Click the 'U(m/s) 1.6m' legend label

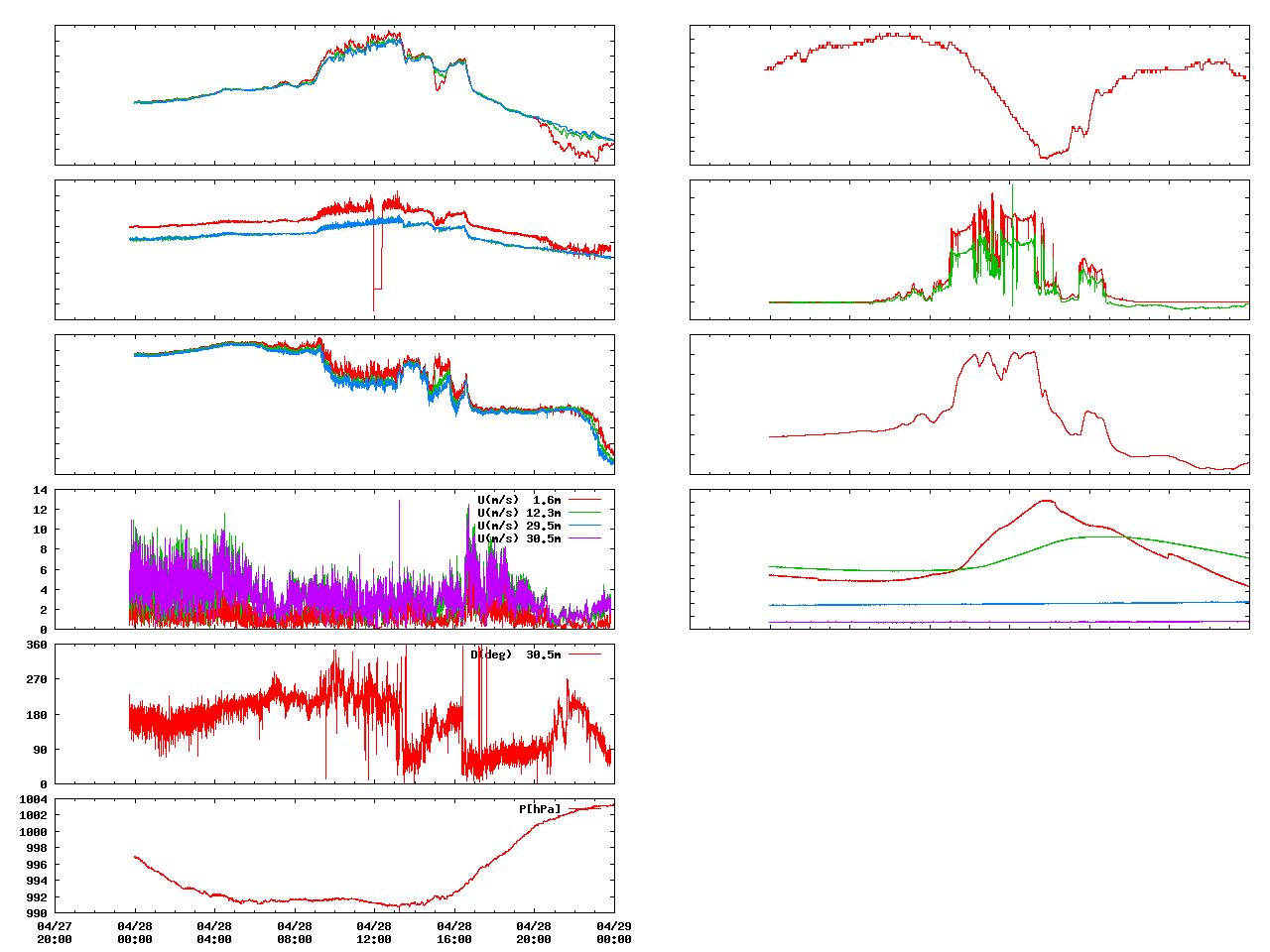pos(519,500)
